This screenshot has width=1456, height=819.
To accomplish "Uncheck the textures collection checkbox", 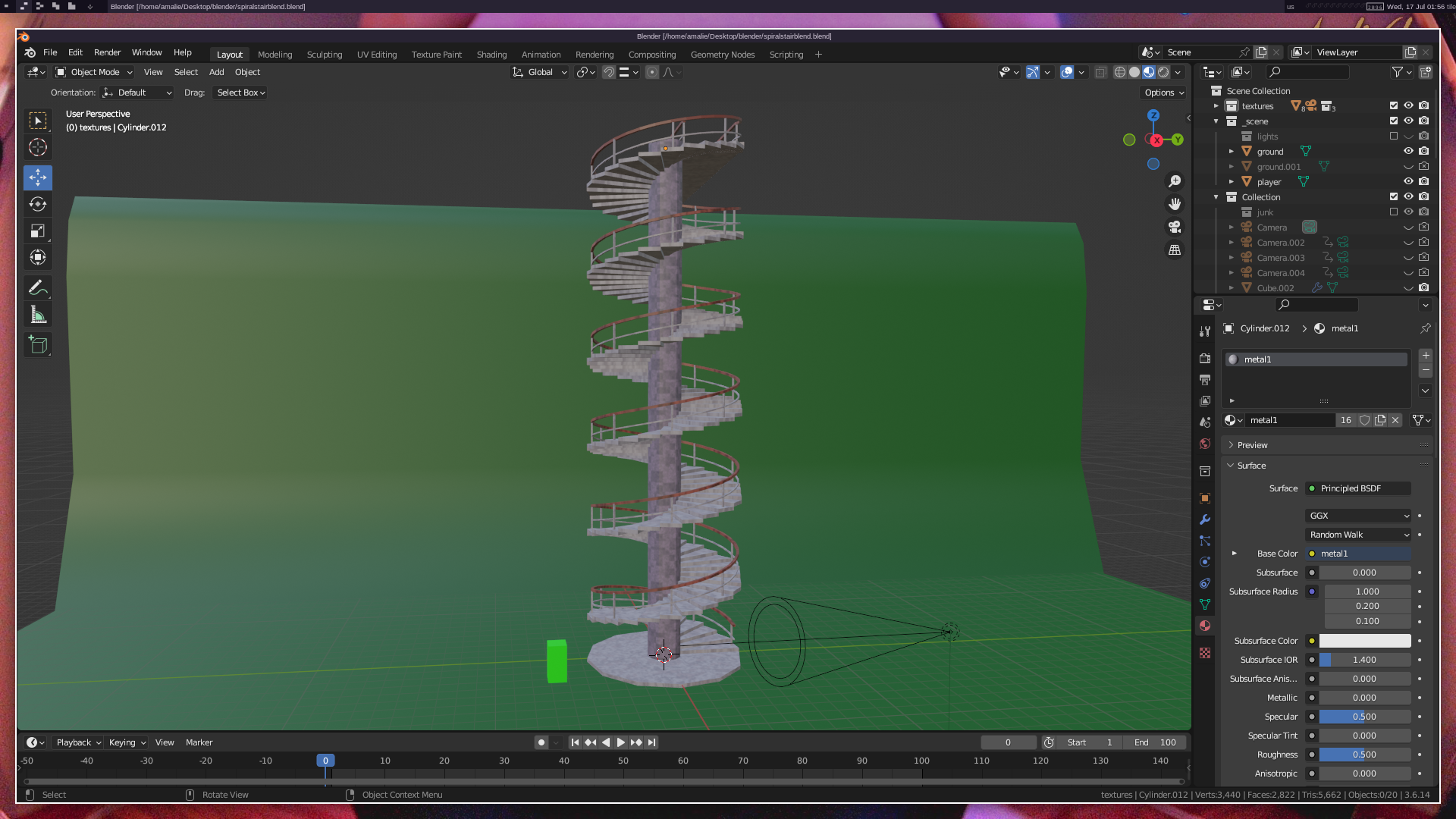I will point(1393,105).
